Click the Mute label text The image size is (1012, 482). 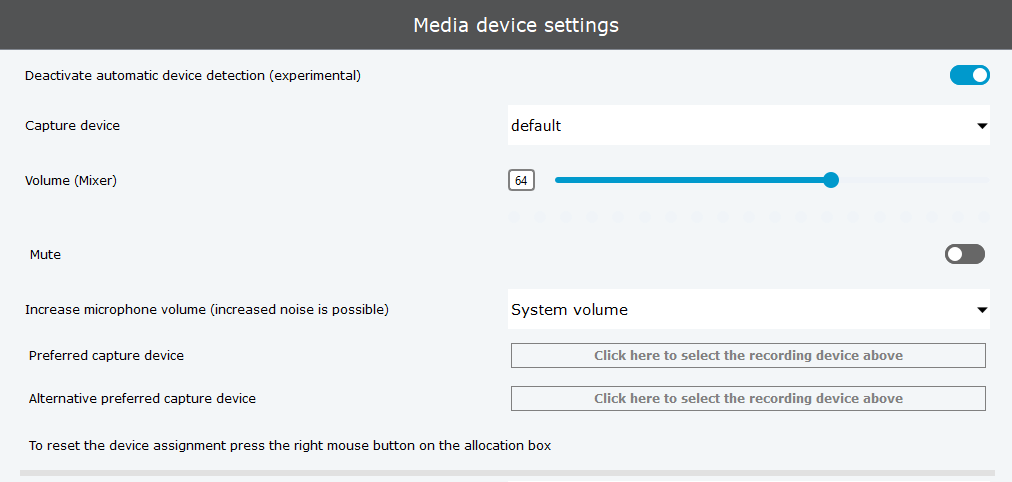tap(45, 254)
